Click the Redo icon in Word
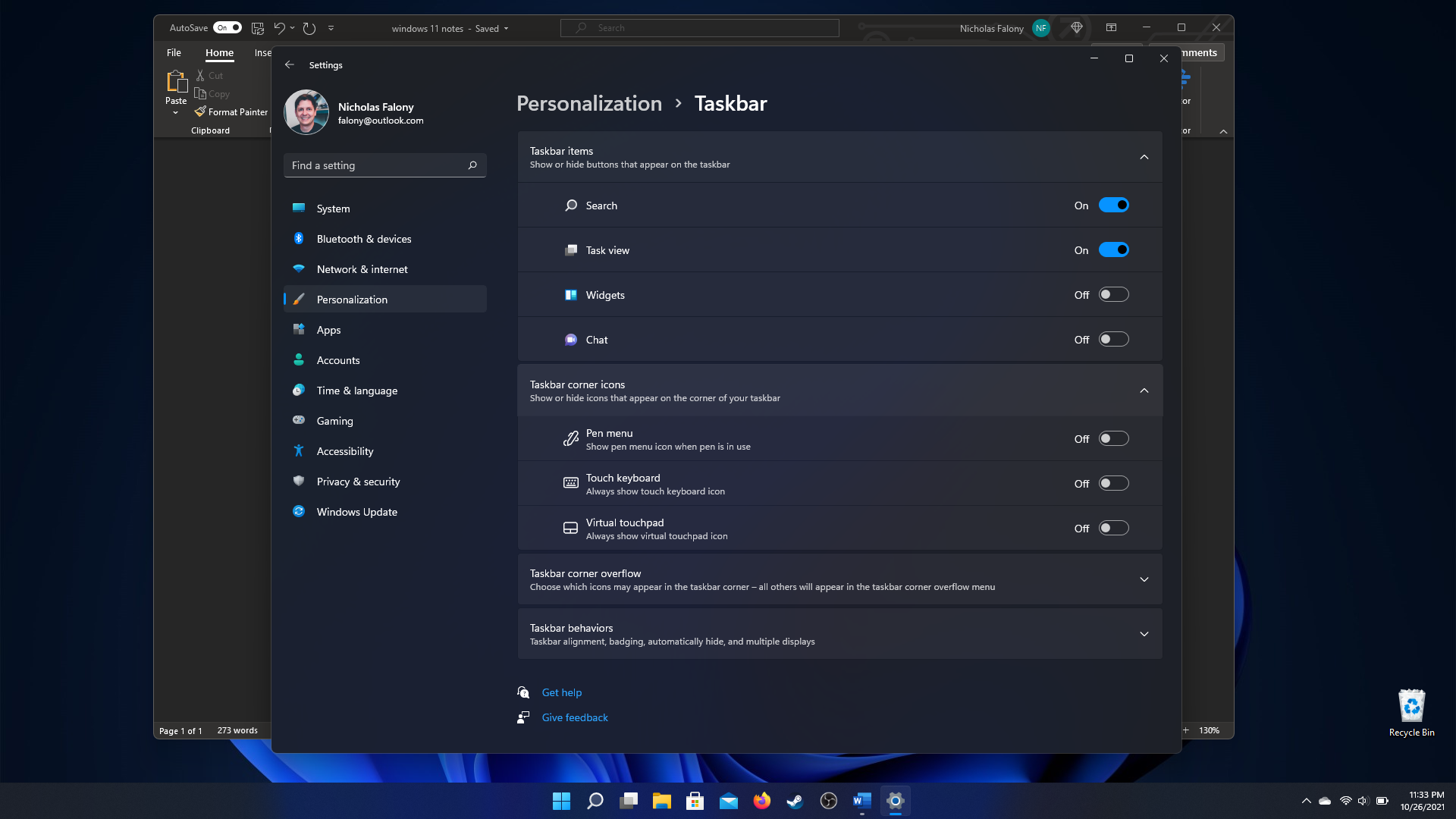Image resolution: width=1456 pixels, height=819 pixels. click(x=309, y=28)
